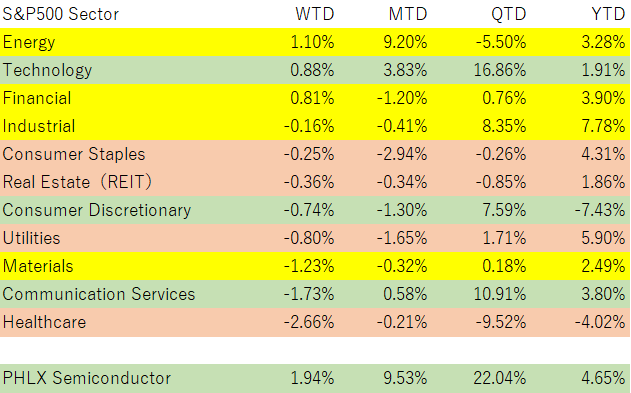Viewport: 631px width, 393px height.
Task: Select the QTD column header
Action: tap(508, 14)
